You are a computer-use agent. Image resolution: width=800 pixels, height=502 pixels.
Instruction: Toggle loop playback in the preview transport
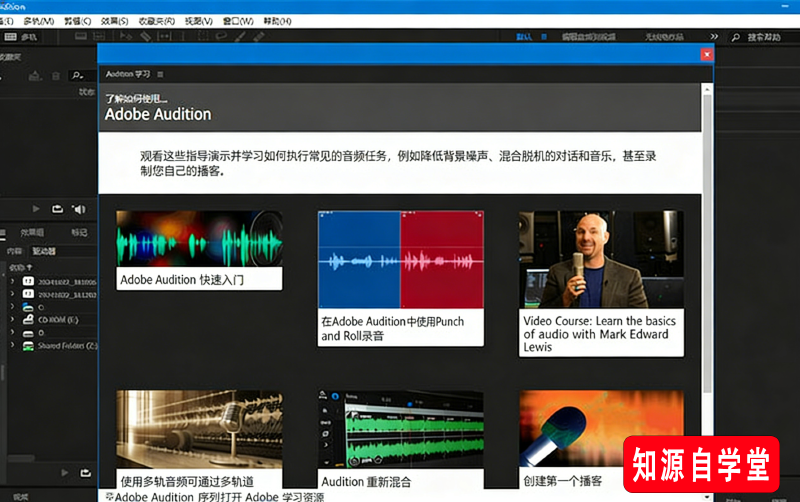pos(58,209)
